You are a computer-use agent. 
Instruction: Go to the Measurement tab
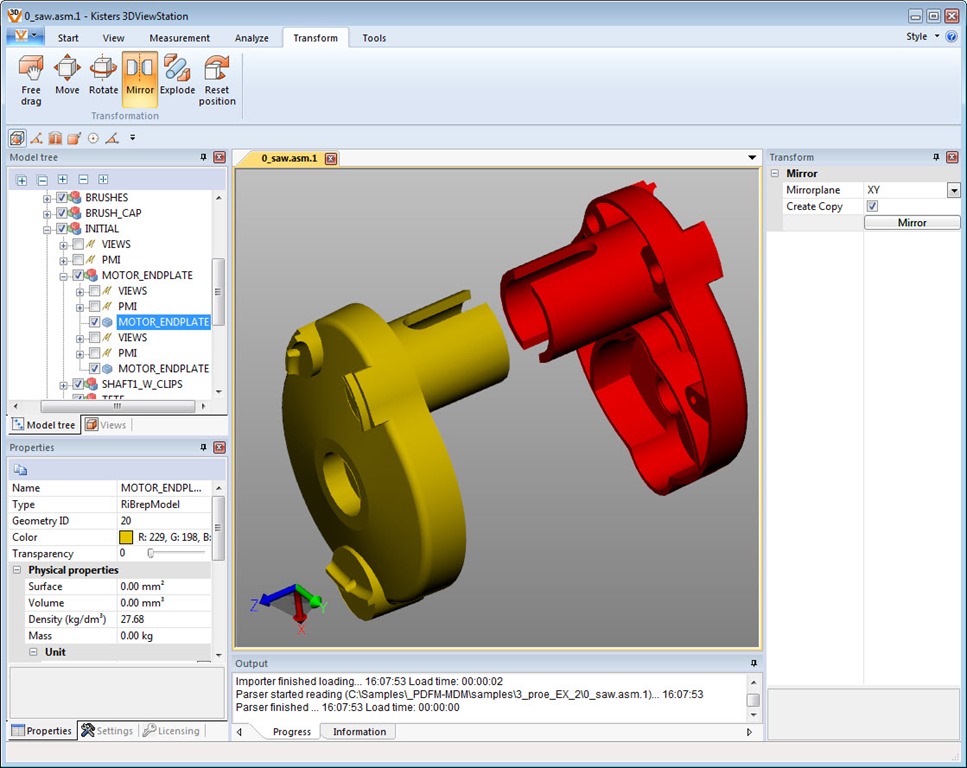coord(179,38)
